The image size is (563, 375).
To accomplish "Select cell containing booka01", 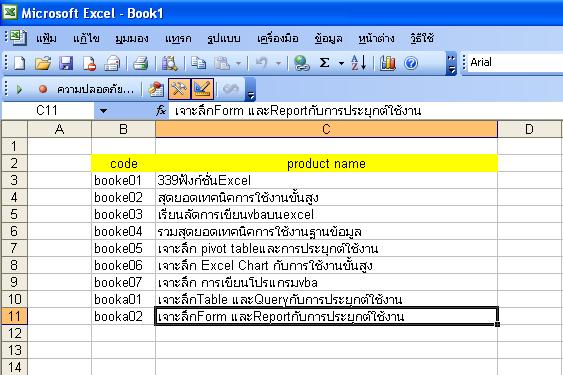I will click(x=124, y=299).
